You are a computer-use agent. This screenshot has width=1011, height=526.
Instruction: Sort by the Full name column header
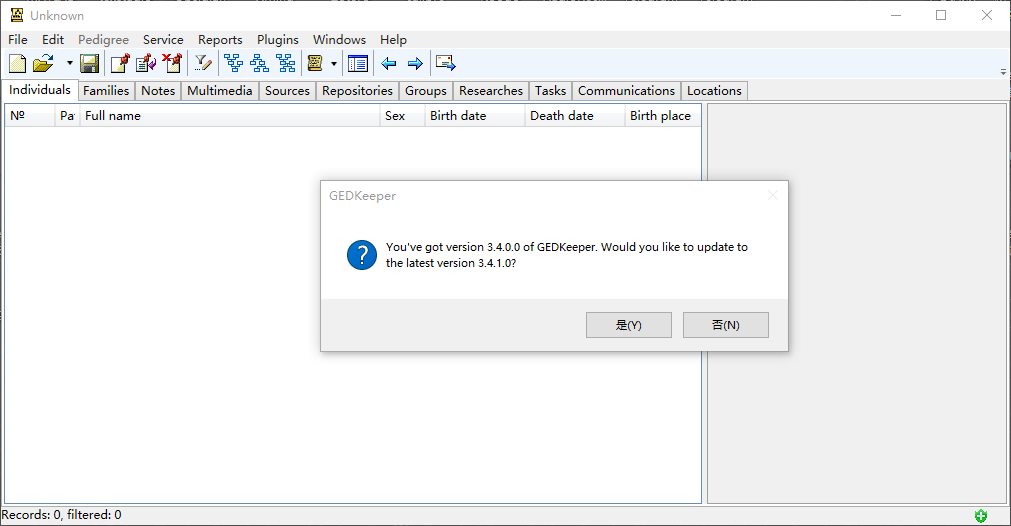[x=230, y=116]
